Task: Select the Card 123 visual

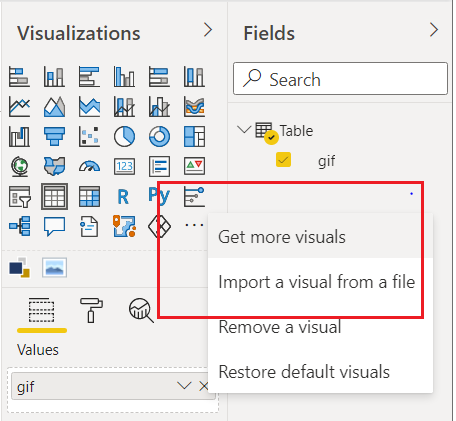Action: coord(124,166)
